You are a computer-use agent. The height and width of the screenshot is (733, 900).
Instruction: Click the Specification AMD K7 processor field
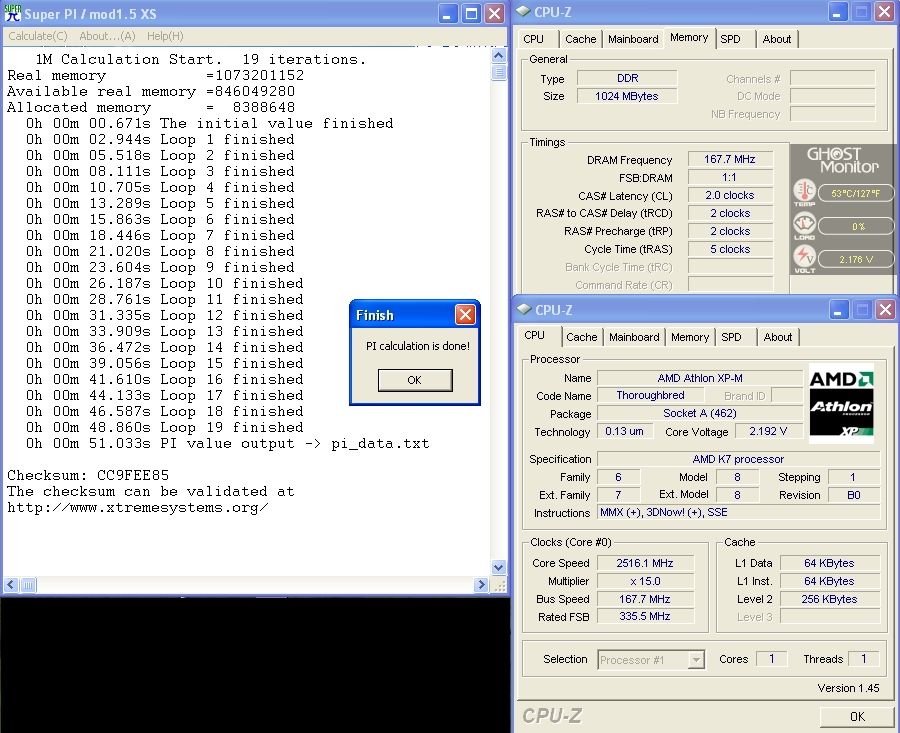[x=738, y=459]
